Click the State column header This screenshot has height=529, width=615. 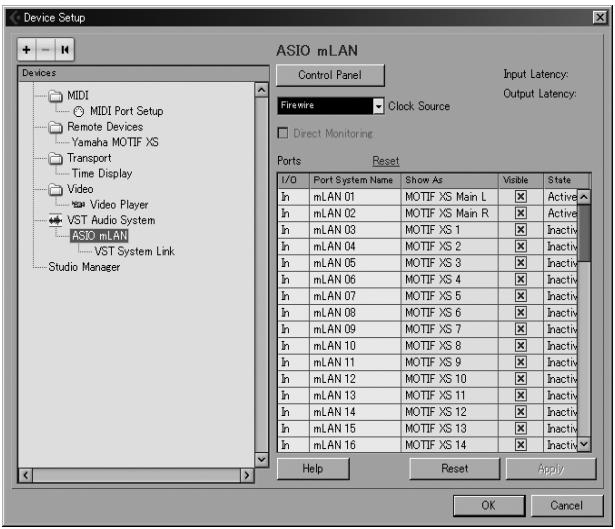(x=566, y=180)
